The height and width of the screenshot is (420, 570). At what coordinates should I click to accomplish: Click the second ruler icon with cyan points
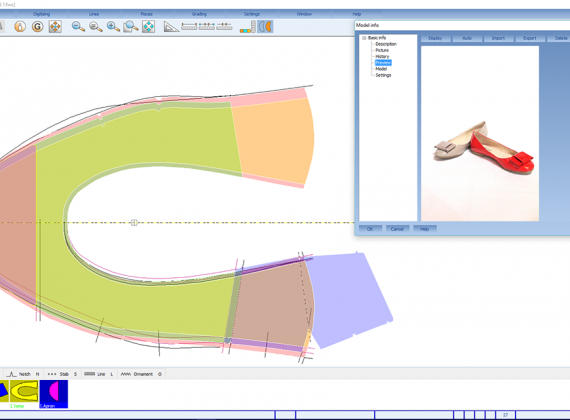206,26
